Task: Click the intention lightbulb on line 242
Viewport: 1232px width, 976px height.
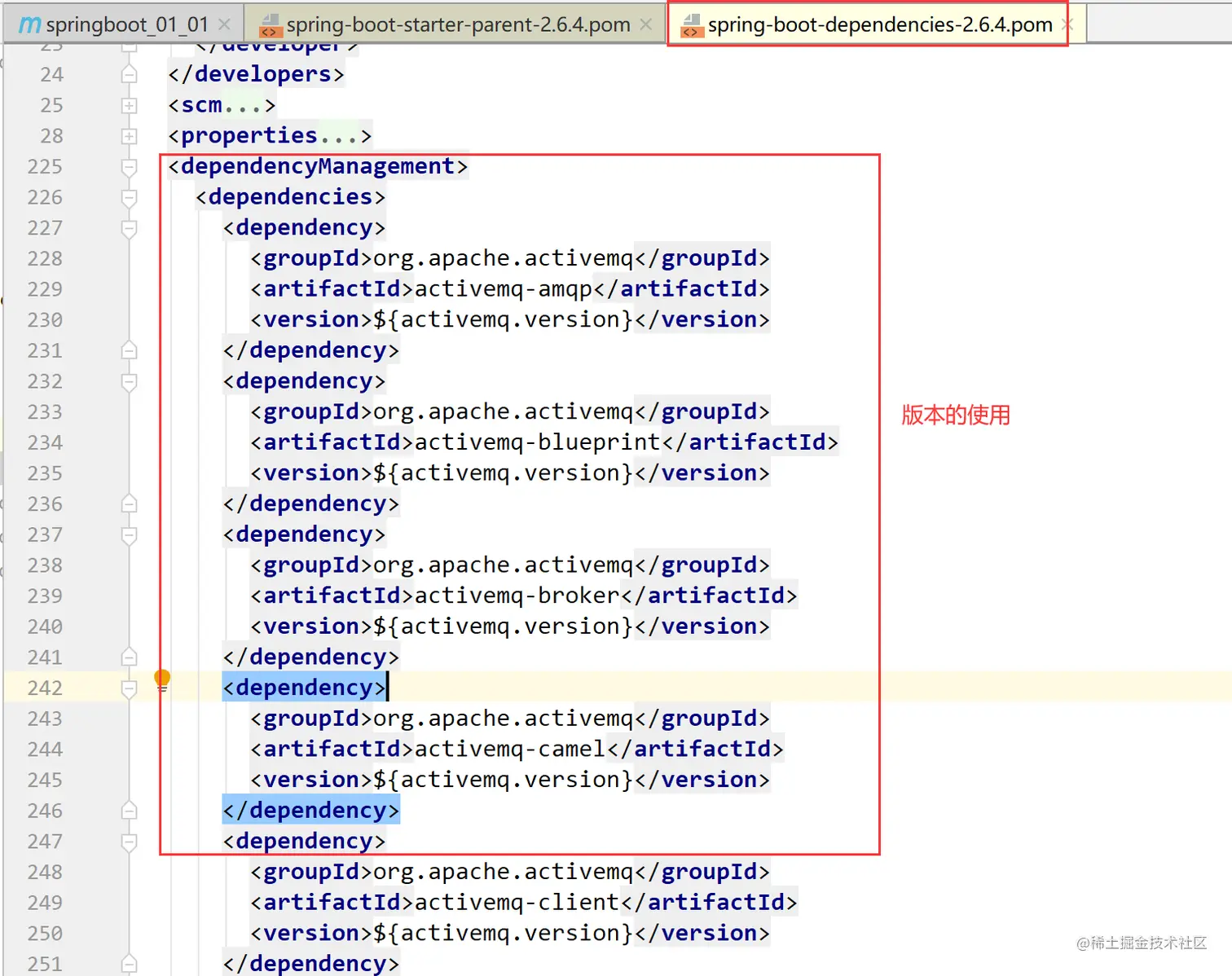Action: click(x=162, y=680)
